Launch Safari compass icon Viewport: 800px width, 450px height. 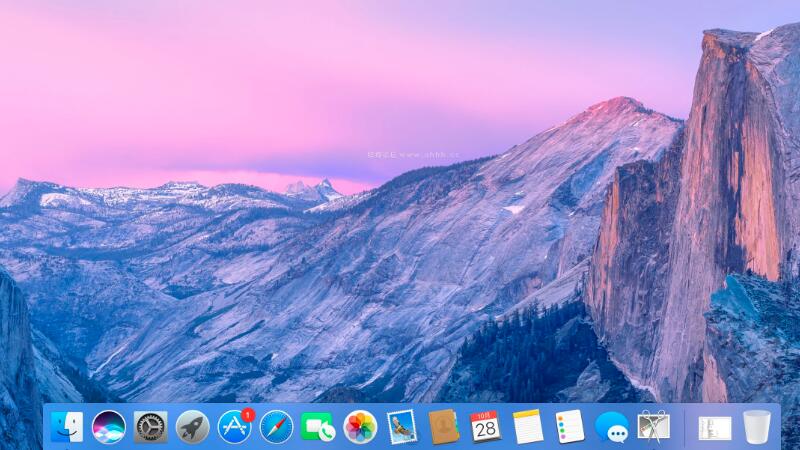click(x=276, y=427)
